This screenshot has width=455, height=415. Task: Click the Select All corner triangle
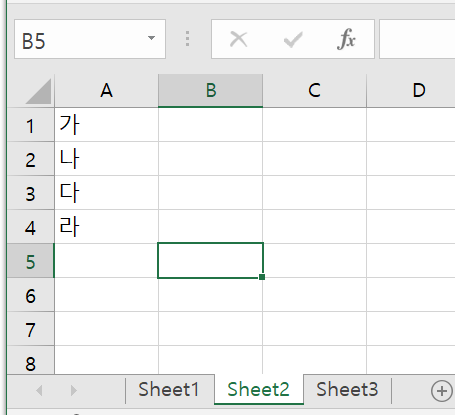(38, 91)
